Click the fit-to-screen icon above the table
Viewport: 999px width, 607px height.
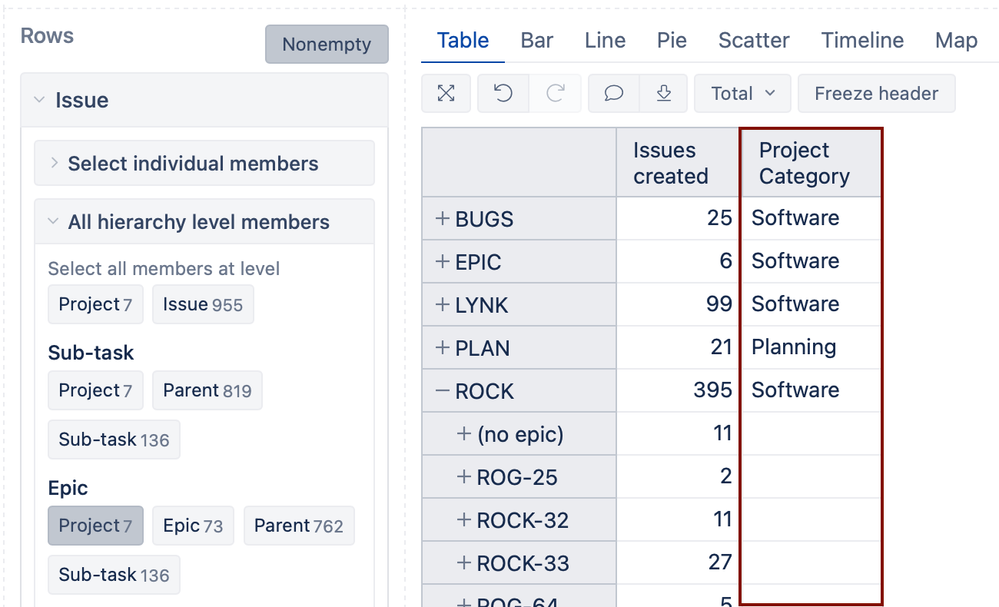coord(446,93)
